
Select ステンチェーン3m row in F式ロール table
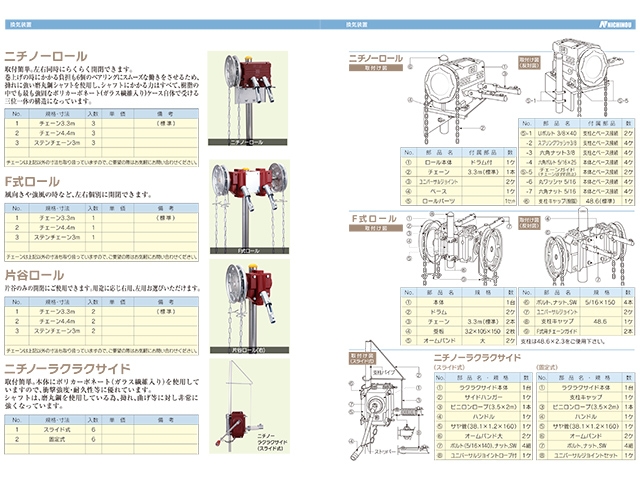(x=102, y=237)
